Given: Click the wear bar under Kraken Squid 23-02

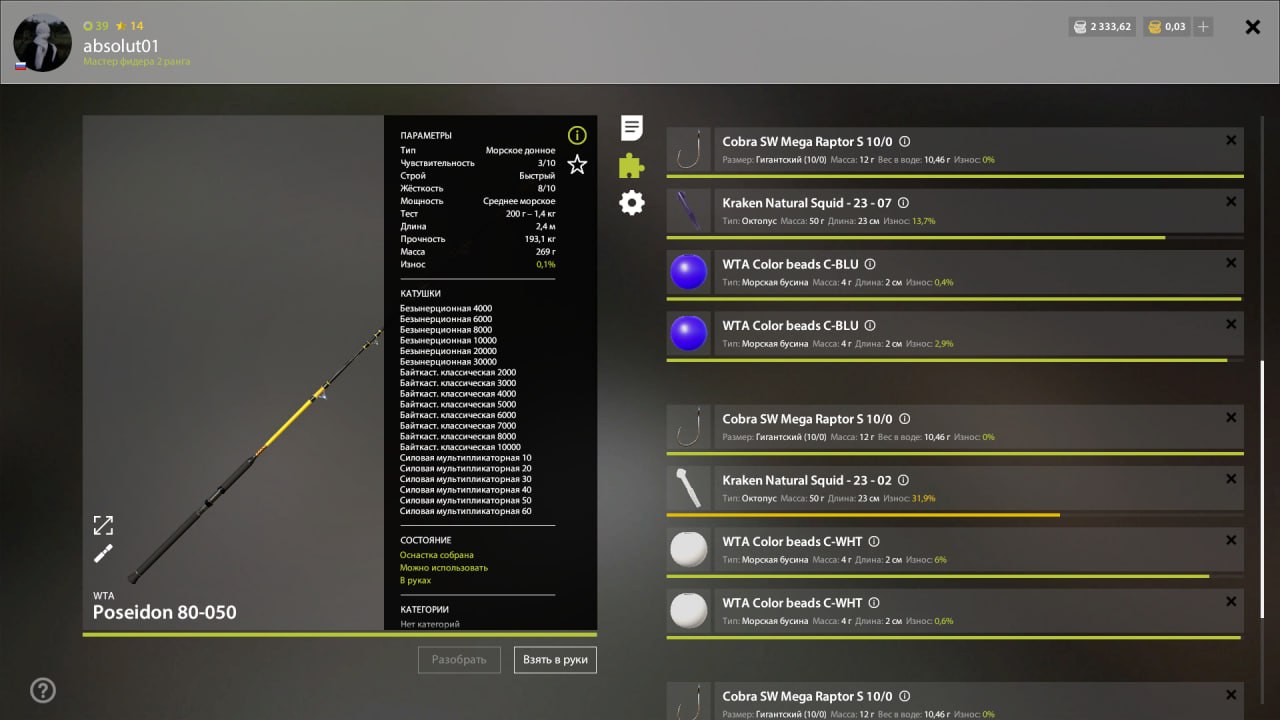Looking at the screenshot, I should coord(863,515).
